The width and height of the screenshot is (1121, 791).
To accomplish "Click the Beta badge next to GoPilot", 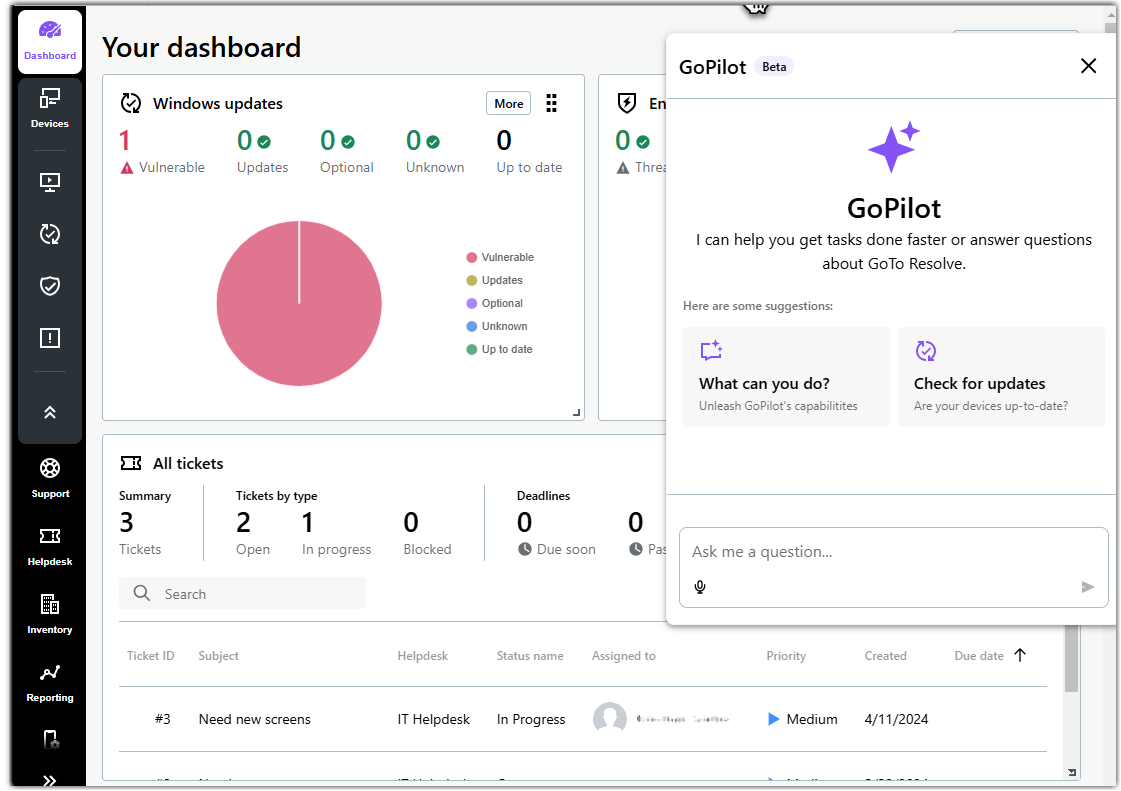I will (774, 67).
